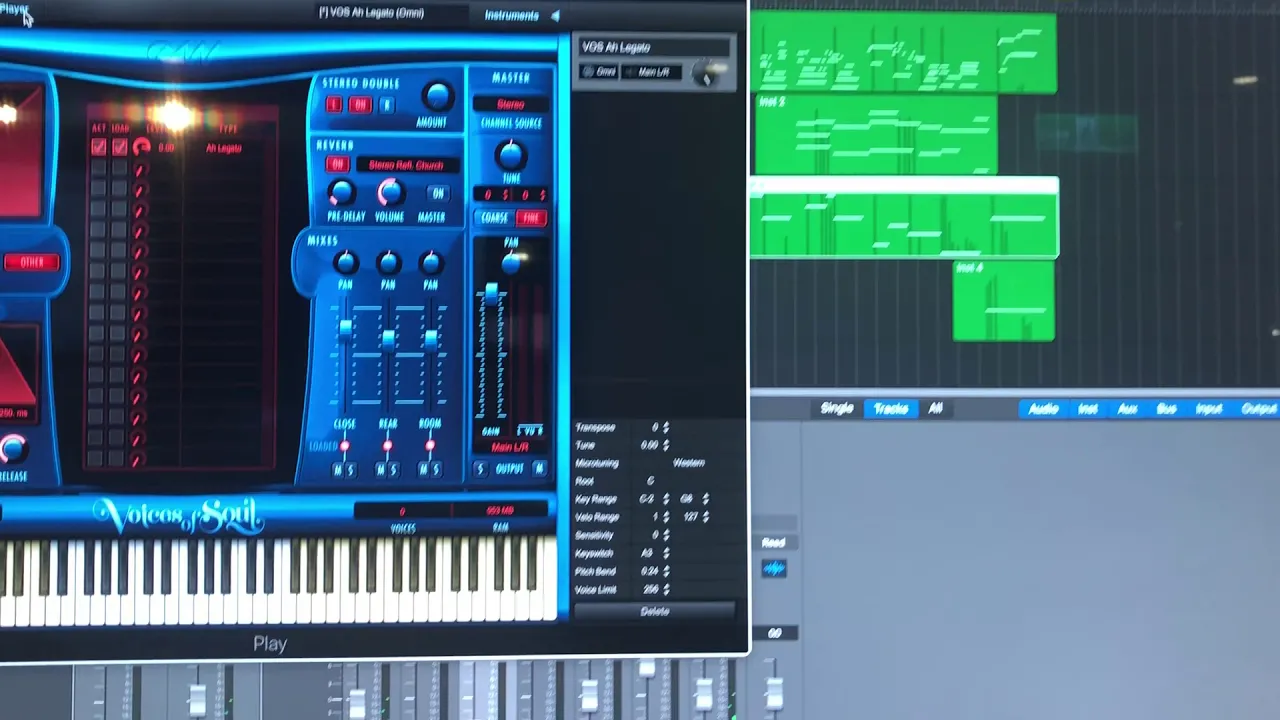Select Fine tuning mode
The height and width of the screenshot is (720, 1280).
click(530, 218)
